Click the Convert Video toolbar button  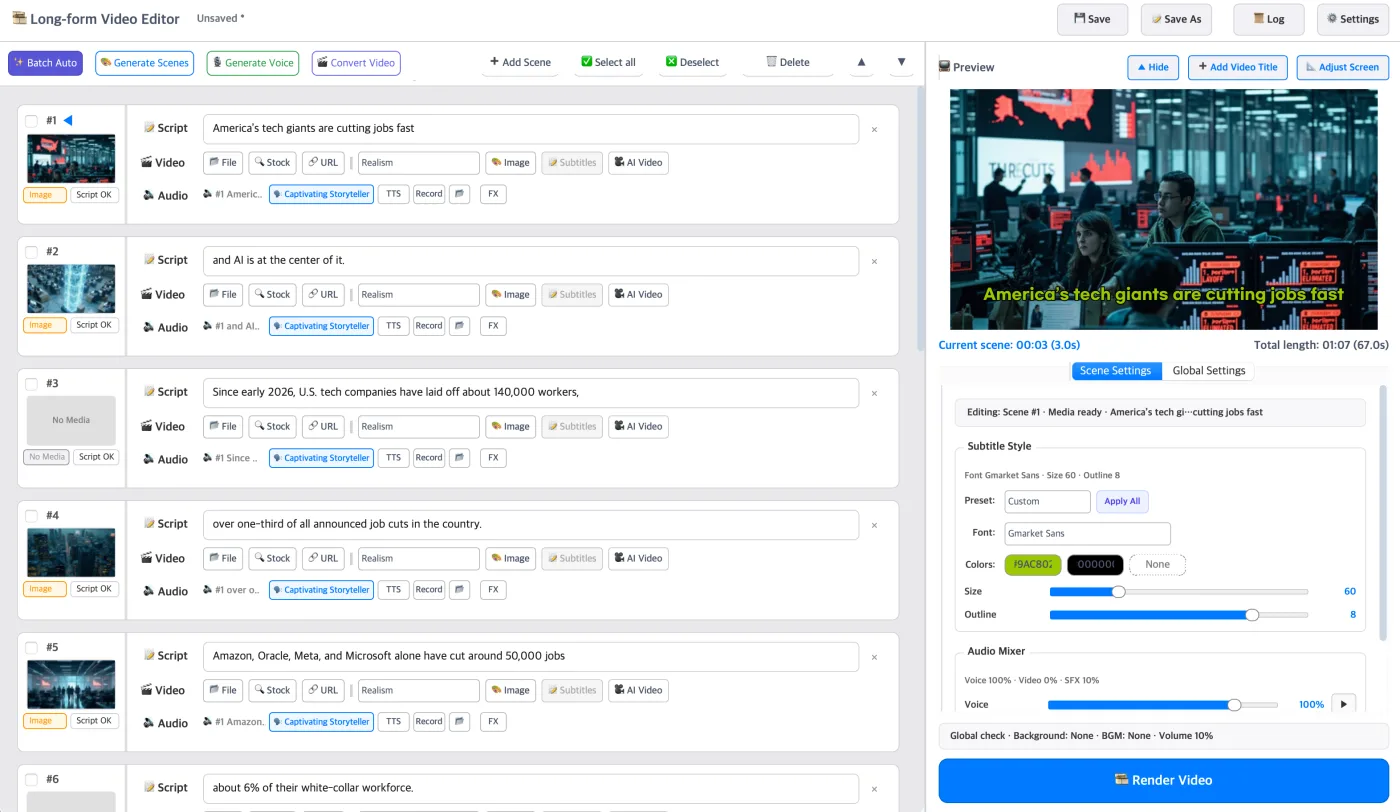click(x=356, y=63)
